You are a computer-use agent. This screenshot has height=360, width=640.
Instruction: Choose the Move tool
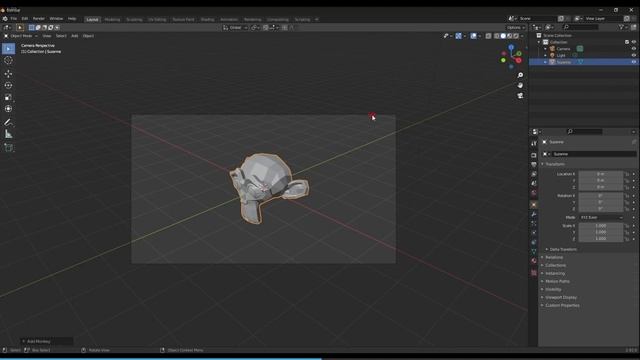click(8, 74)
